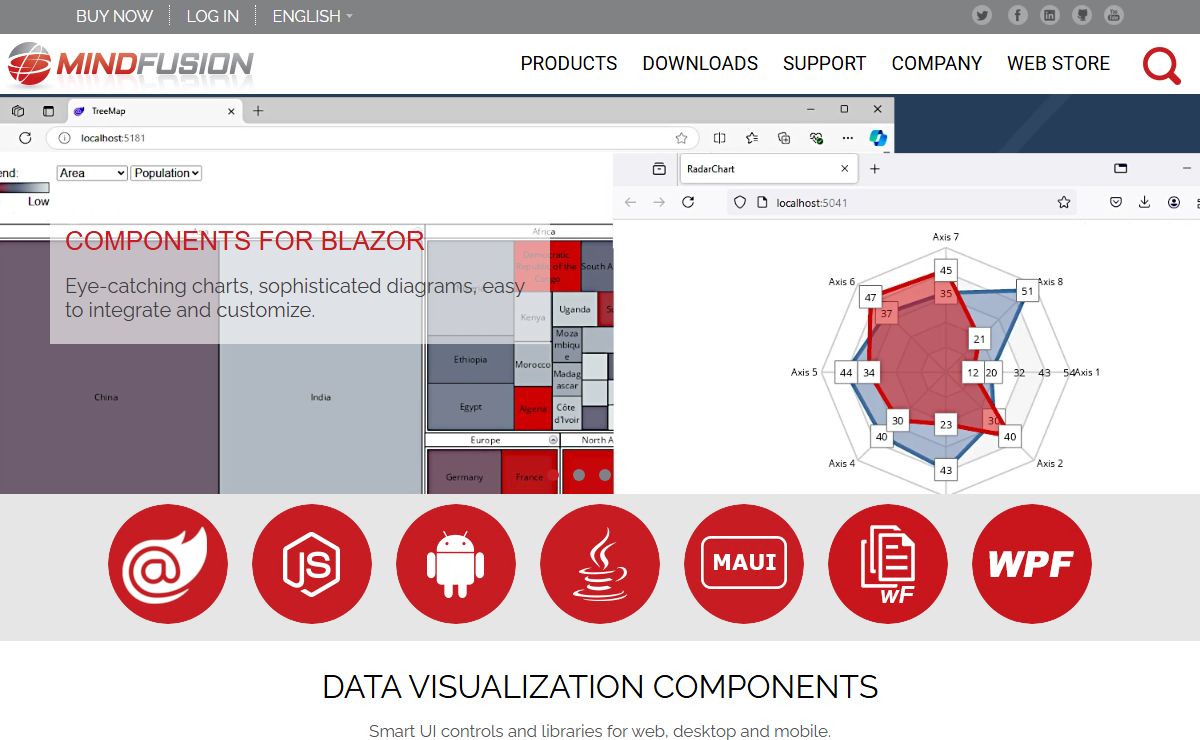The image size is (1200, 740).
Task: Collapse the Europe group in TreeMap
Action: click(x=553, y=440)
